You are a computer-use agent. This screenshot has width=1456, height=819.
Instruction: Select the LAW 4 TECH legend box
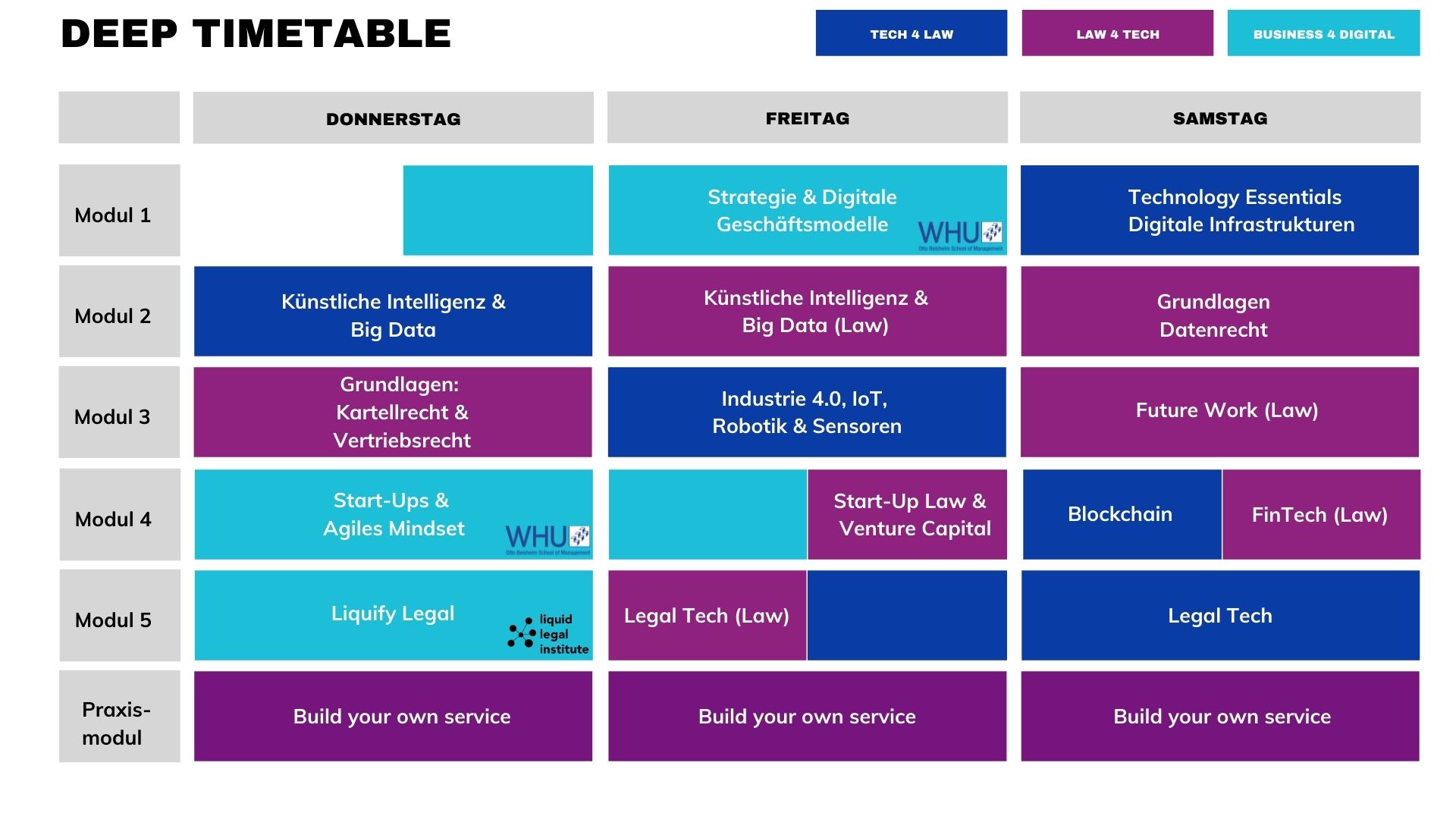click(1118, 33)
